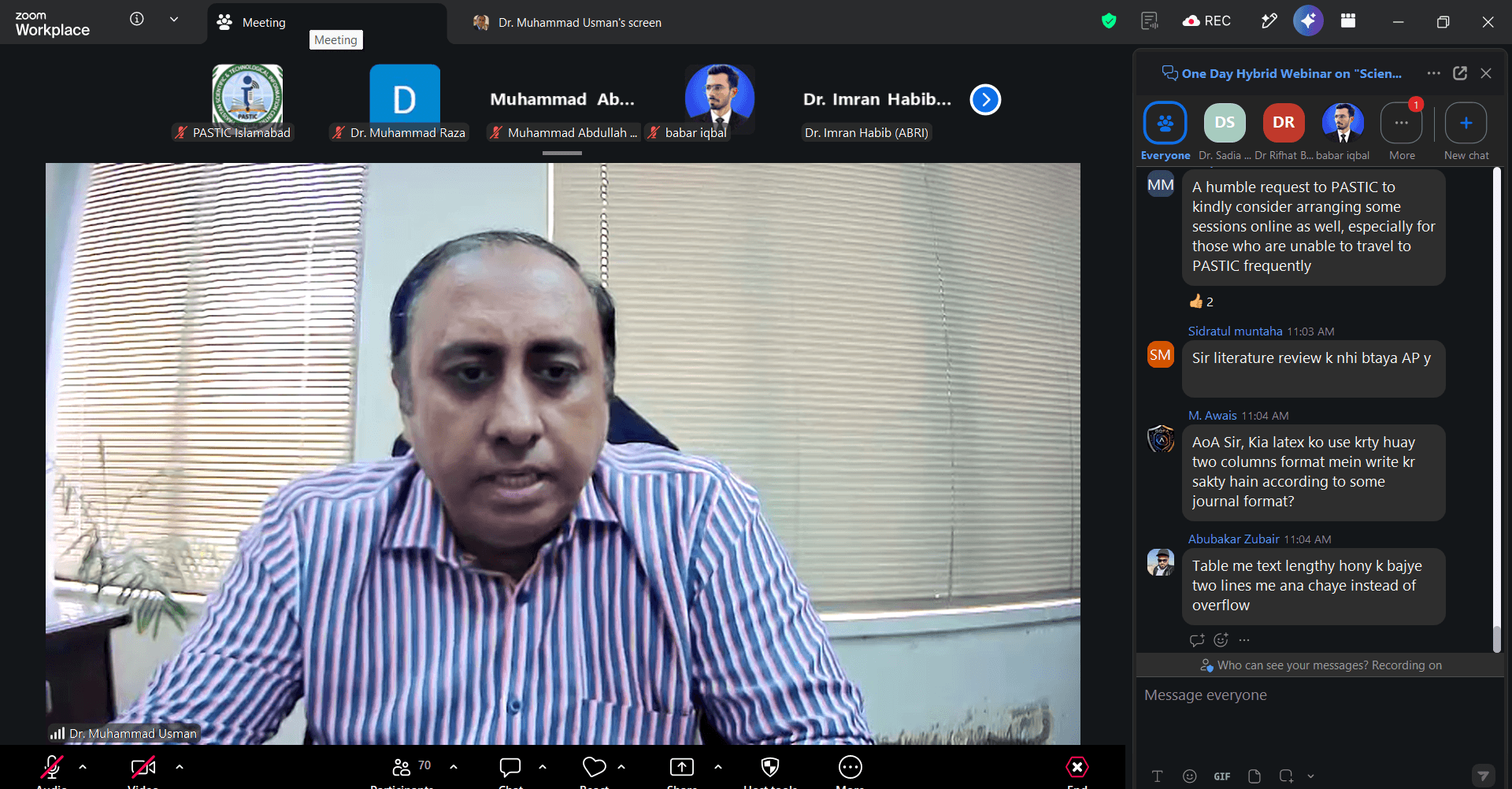
Task: Close the chat side panel
Action: point(1486,73)
